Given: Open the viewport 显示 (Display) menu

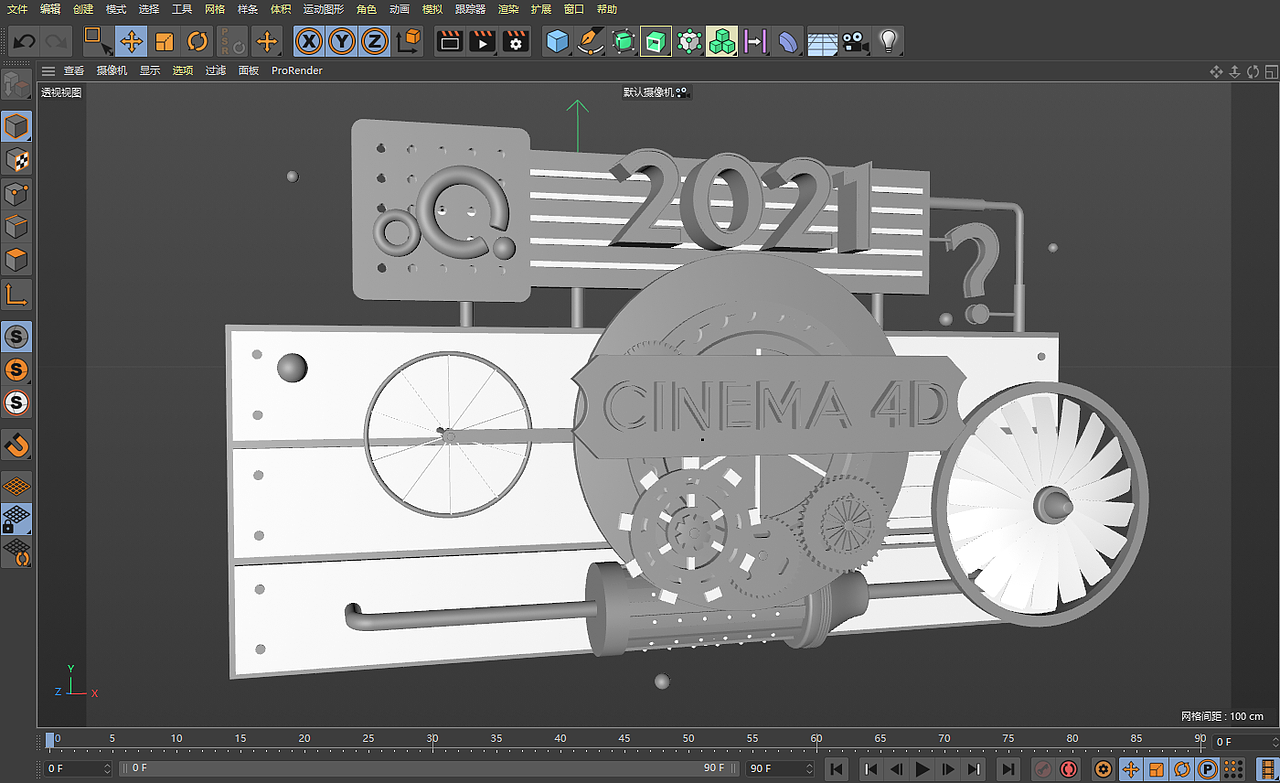Looking at the screenshot, I should pos(150,71).
